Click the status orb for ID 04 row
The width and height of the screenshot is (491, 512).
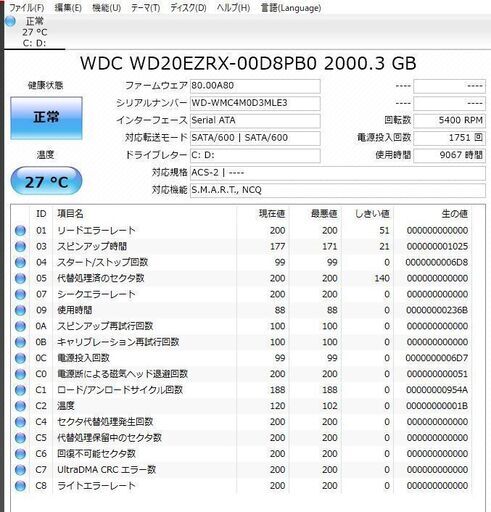(20, 263)
